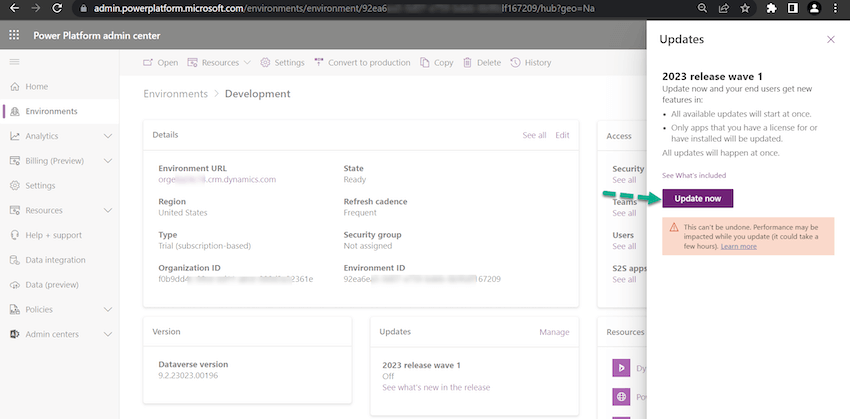Open See what's new in the release
The image size is (850, 419).
point(436,388)
